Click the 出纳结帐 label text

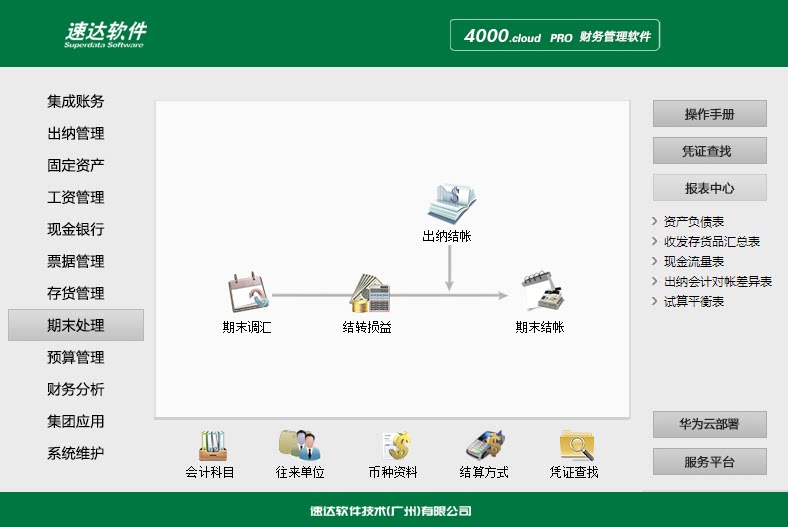(x=447, y=236)
